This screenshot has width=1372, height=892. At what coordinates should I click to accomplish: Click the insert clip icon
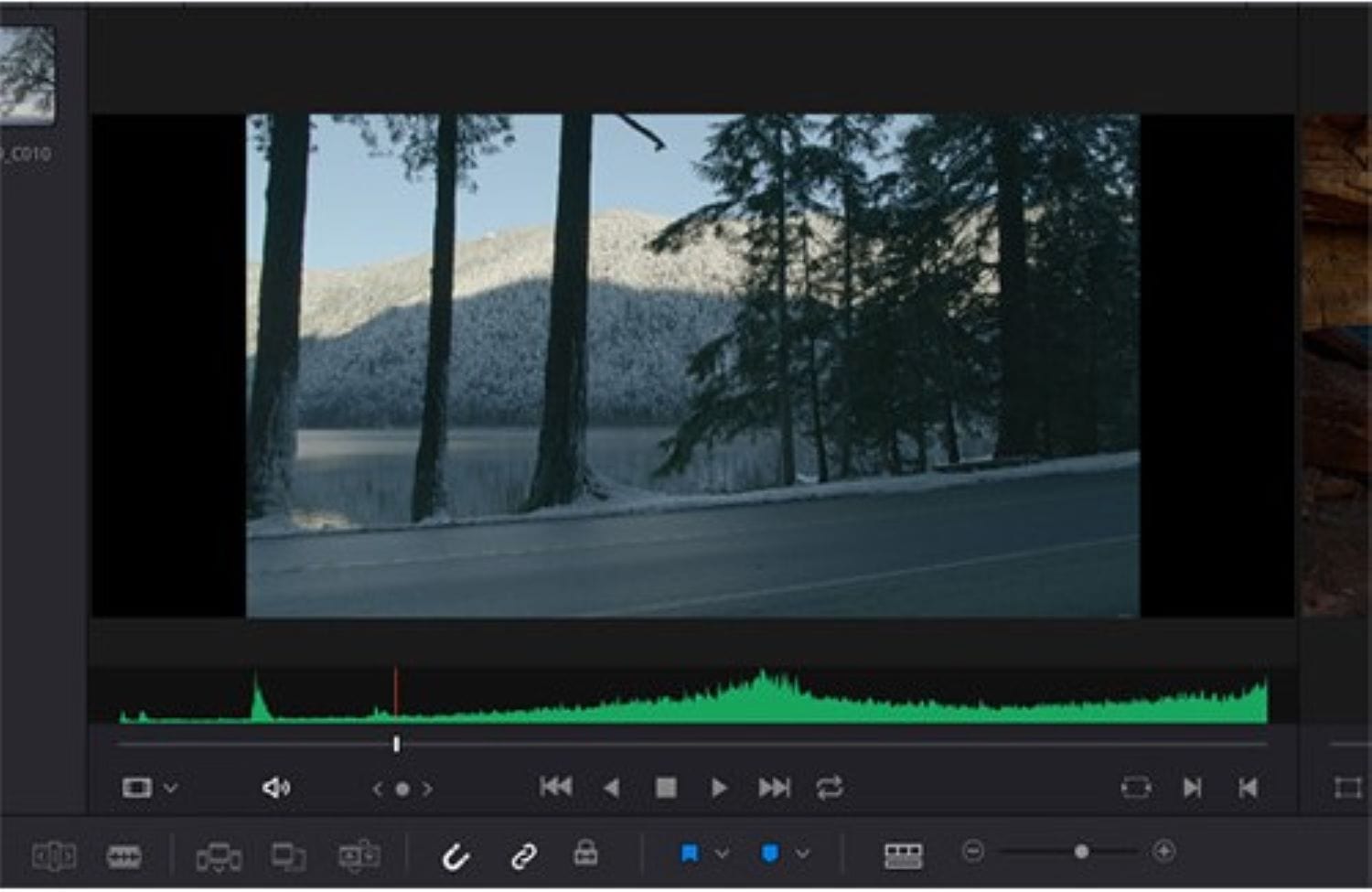click(219, 856)
